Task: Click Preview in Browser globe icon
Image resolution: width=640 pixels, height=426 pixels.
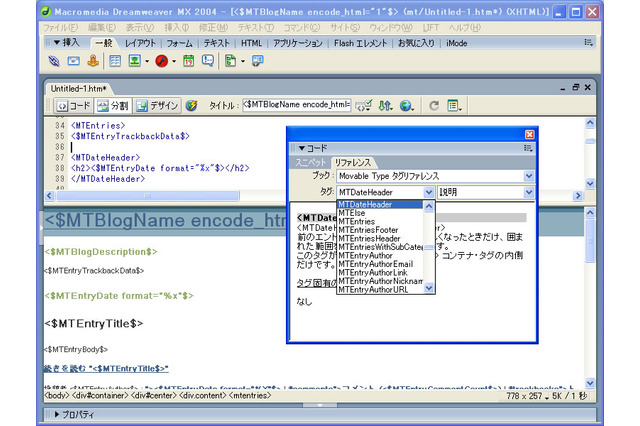Action: pyautogui.click(x=407, y=106)
